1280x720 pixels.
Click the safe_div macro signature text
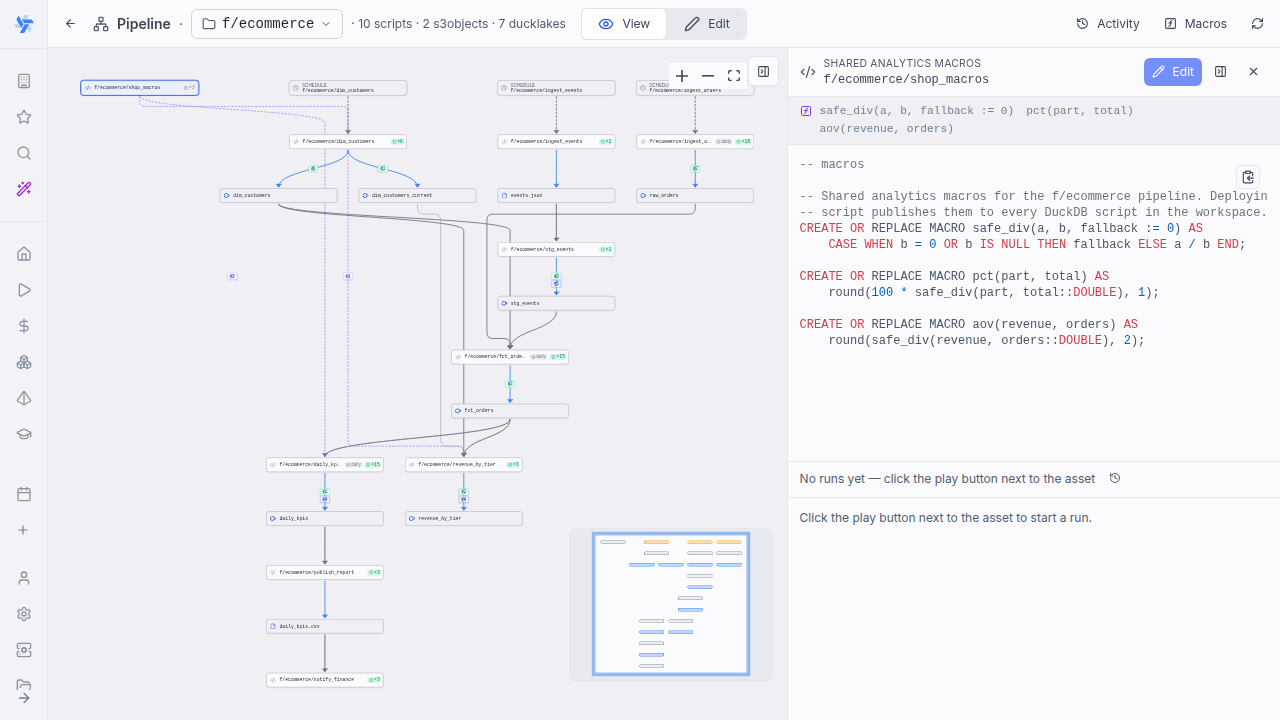(x=916, y=111)
